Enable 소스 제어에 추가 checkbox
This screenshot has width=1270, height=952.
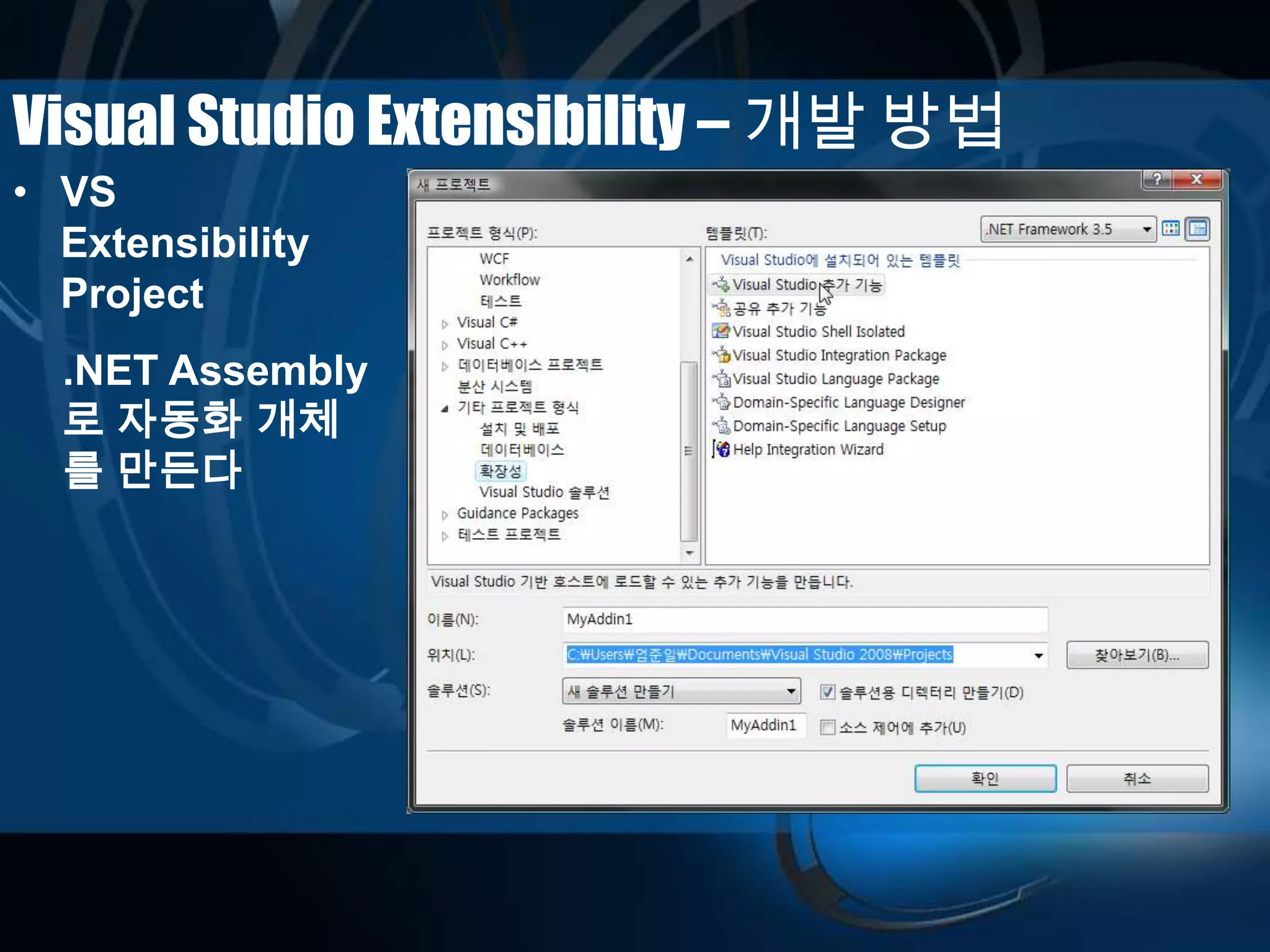(x=827, y=727)
